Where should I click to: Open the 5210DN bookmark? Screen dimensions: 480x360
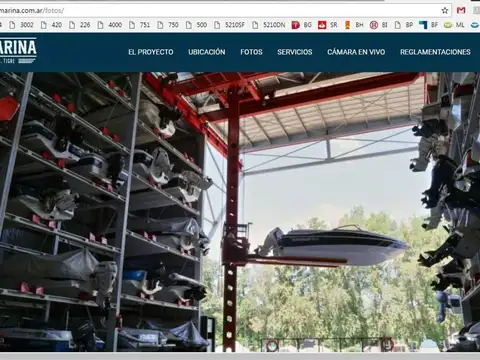tap(269, 25)
